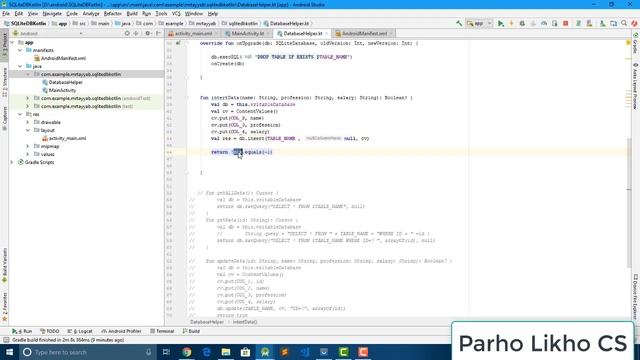The height and width of the screenshot is (360, 640).
Task: Switch to the AndroidManifest.xml editor tab
Action: (364, 33)
